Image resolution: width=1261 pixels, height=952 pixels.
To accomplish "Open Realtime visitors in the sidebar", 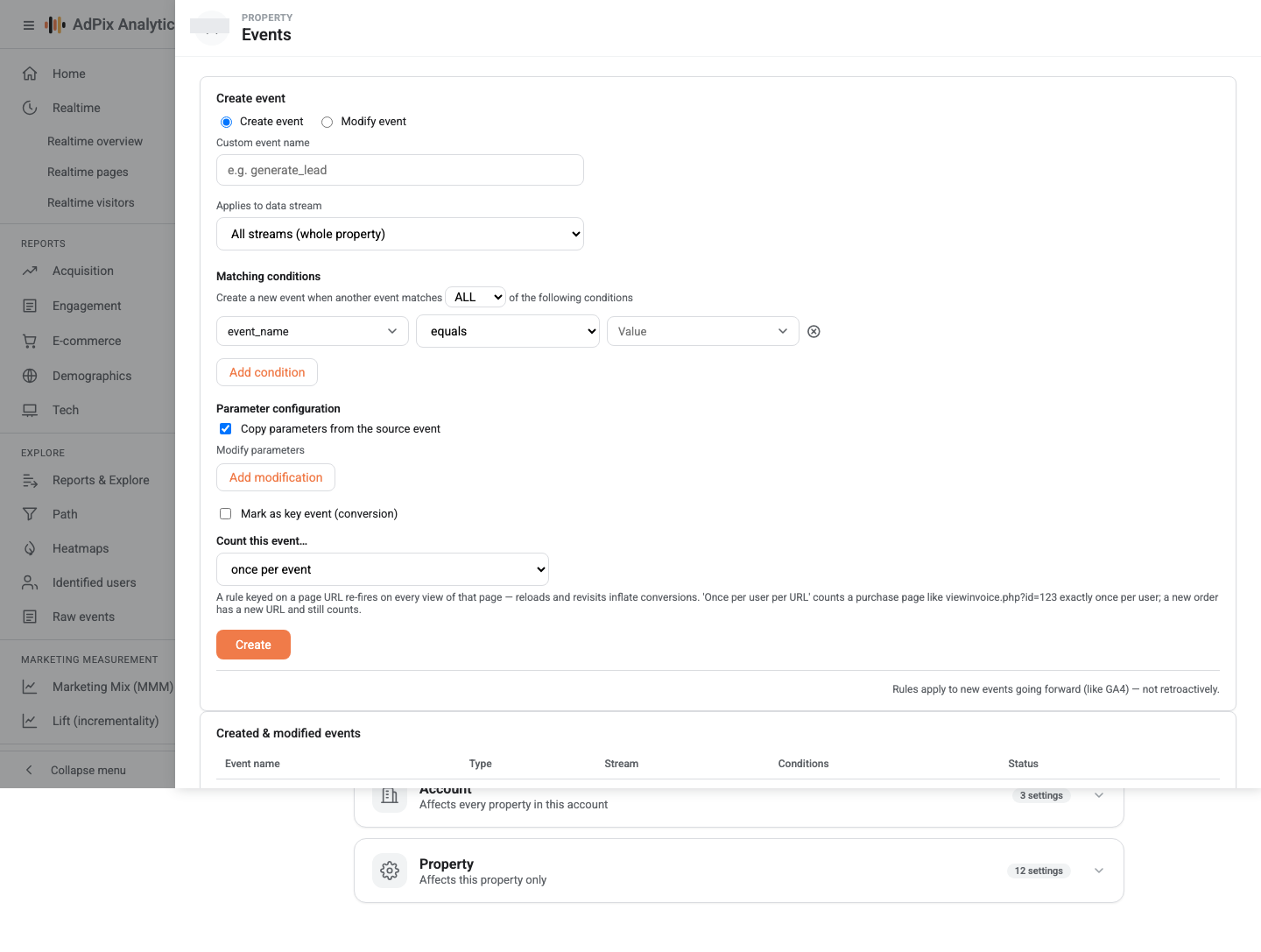I will pos(91,202).
